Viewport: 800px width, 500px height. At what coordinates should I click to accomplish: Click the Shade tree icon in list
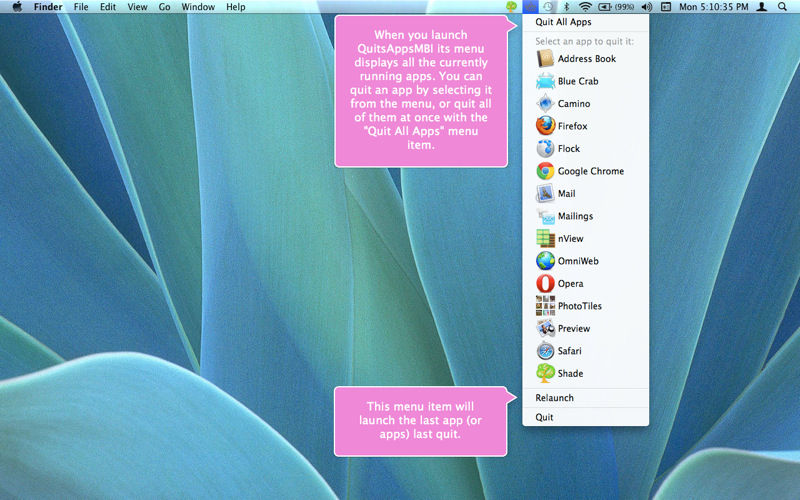click(545, 373)
